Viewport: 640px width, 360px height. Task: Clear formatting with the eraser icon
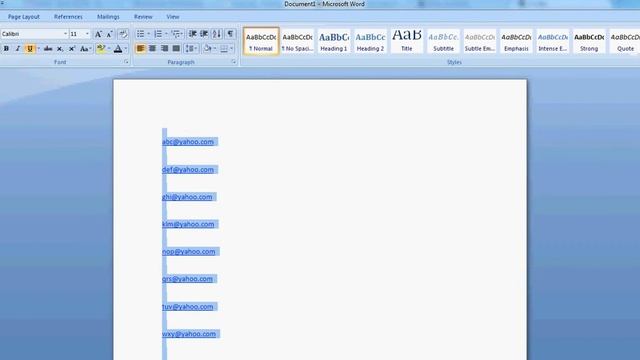click(x=123, y=34)
